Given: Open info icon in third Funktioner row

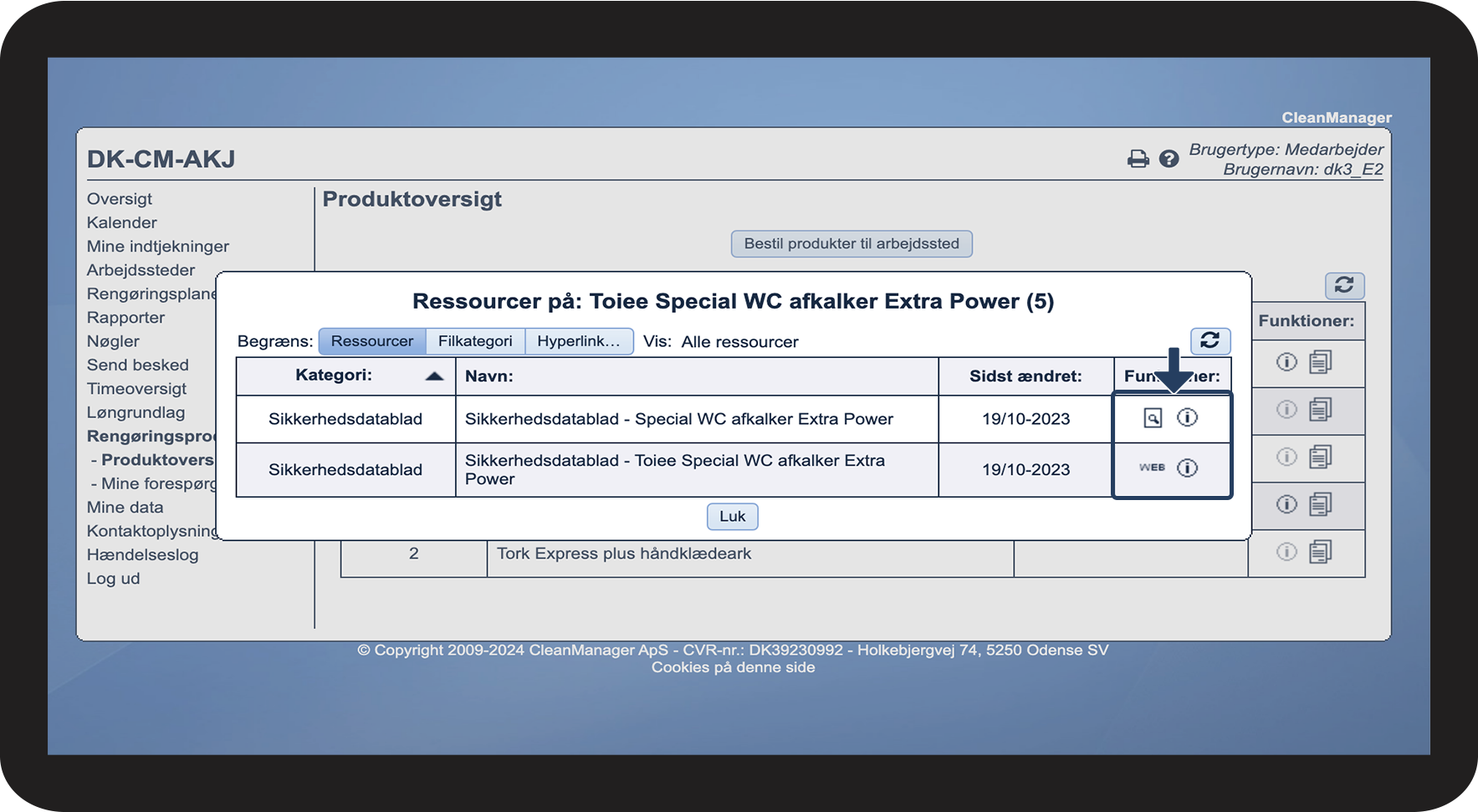Looking at the screenshot, I should coord(1286,457).
